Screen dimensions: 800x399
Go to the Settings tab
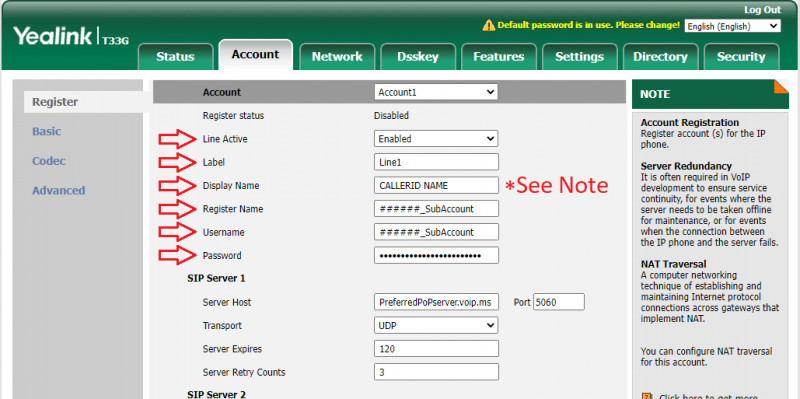point(579,57)
